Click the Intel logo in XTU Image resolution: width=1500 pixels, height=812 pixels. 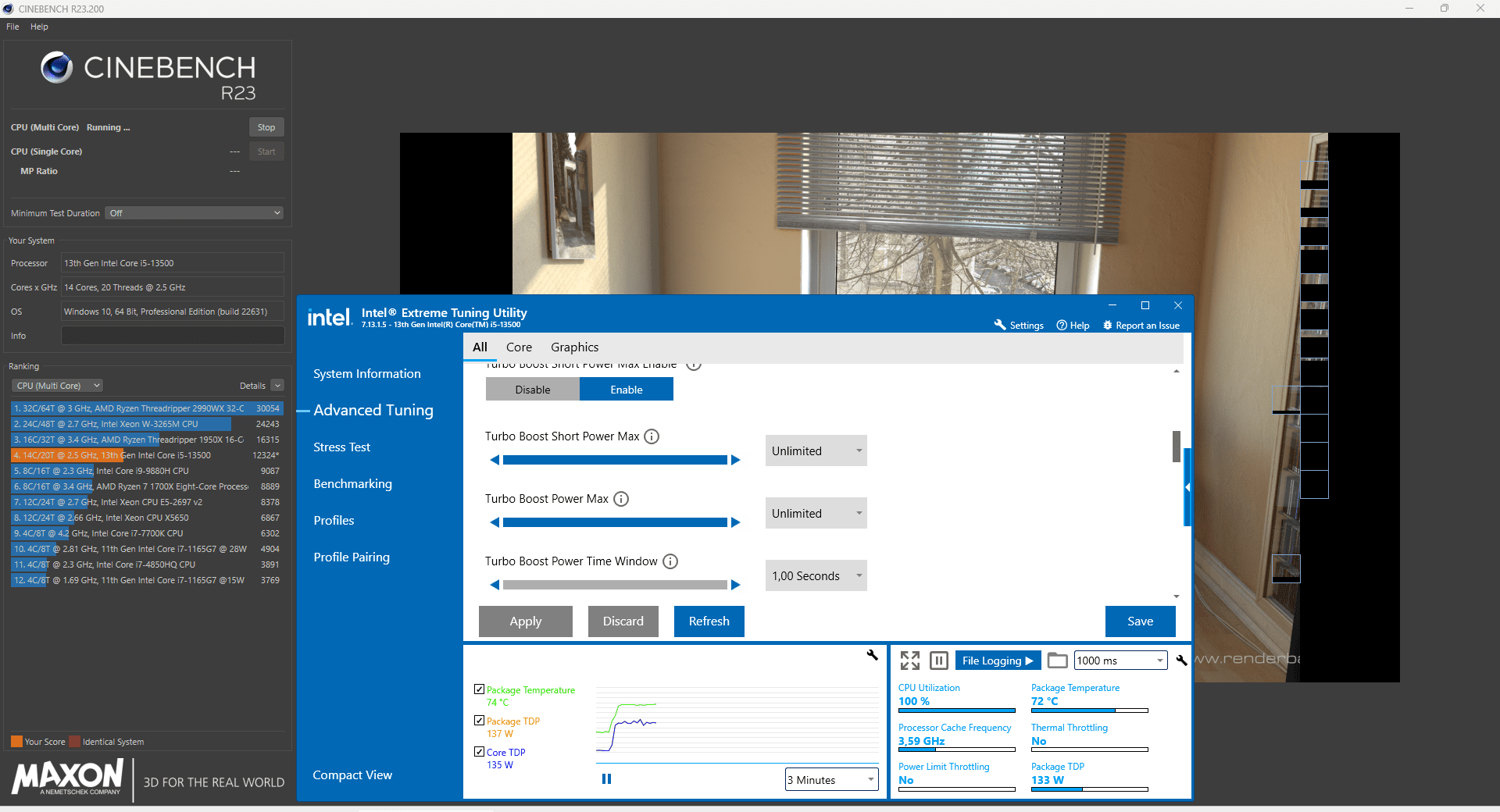tap(329, 317)
